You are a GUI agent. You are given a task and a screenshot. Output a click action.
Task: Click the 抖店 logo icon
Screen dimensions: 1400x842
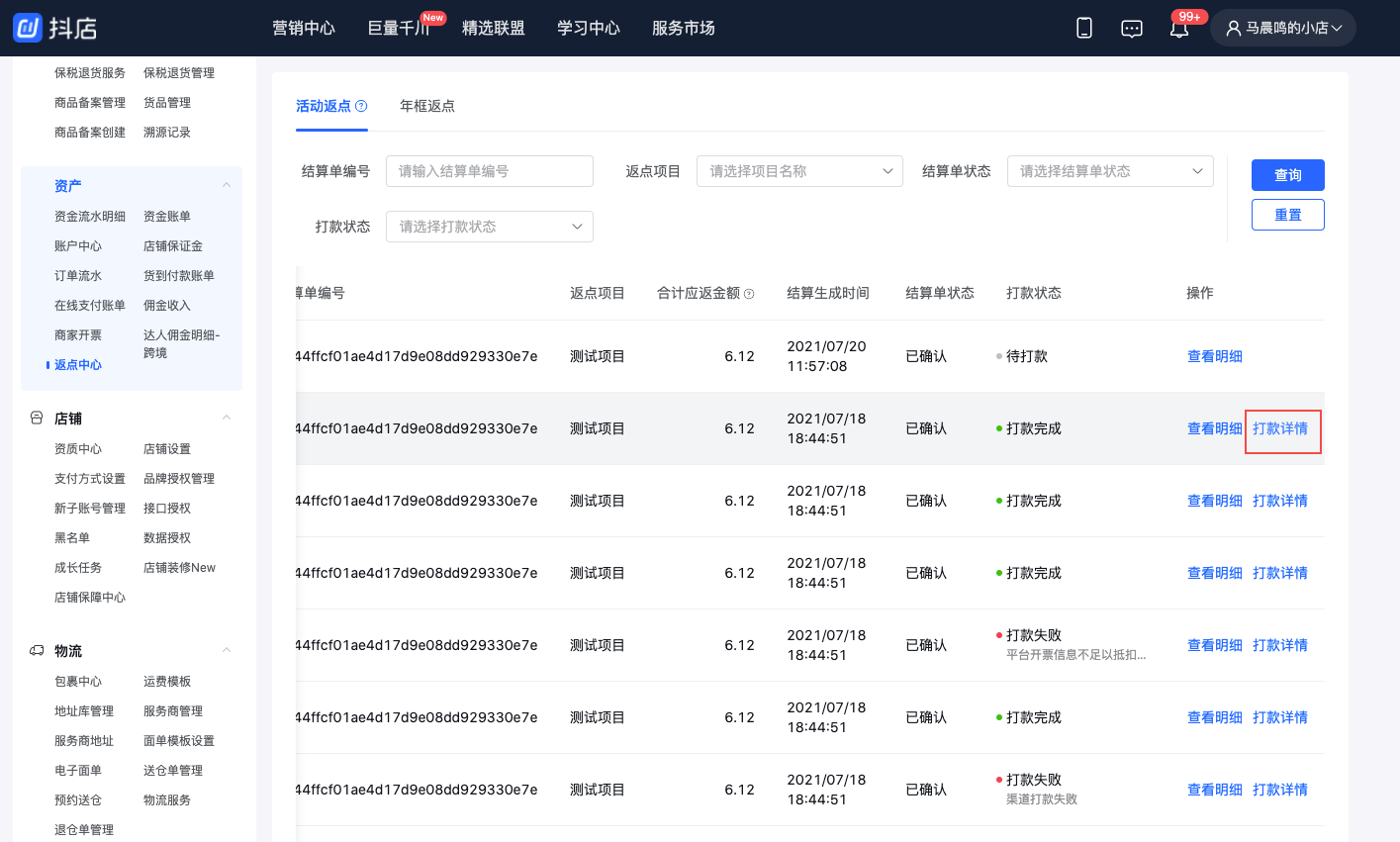(x=28, y=28)
